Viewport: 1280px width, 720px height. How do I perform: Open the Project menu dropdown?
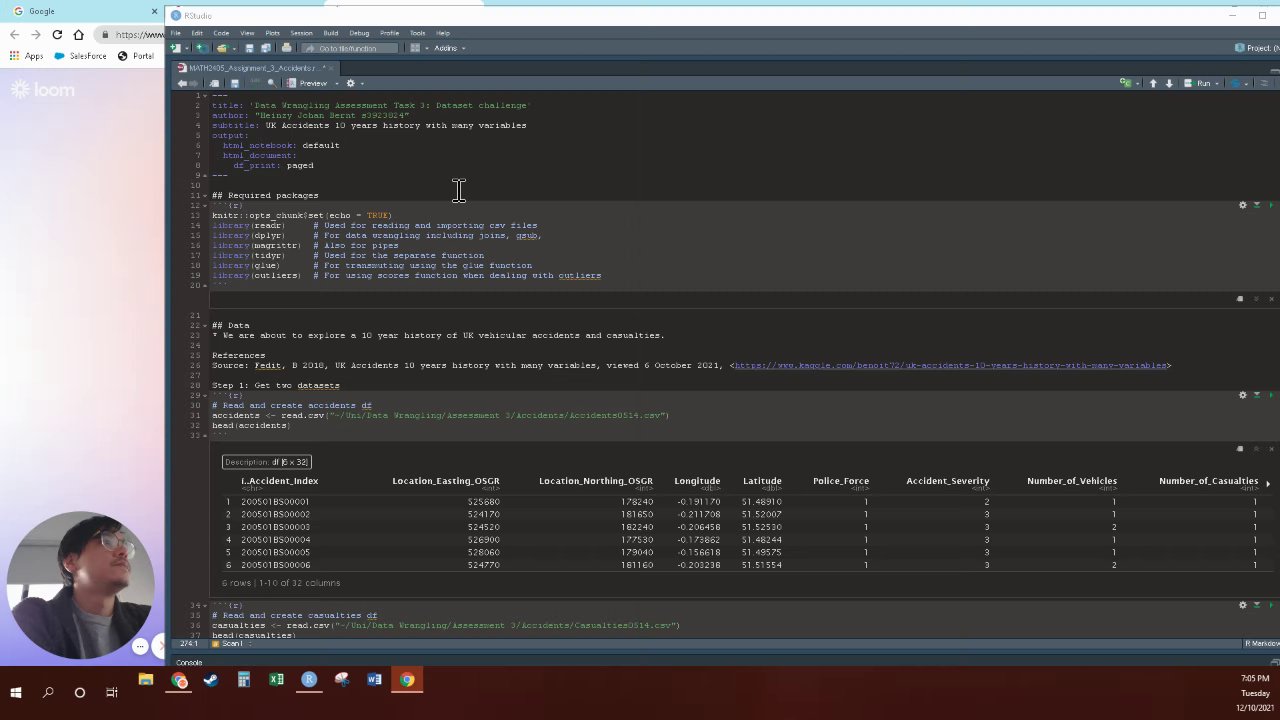(x=1257, y=48)
